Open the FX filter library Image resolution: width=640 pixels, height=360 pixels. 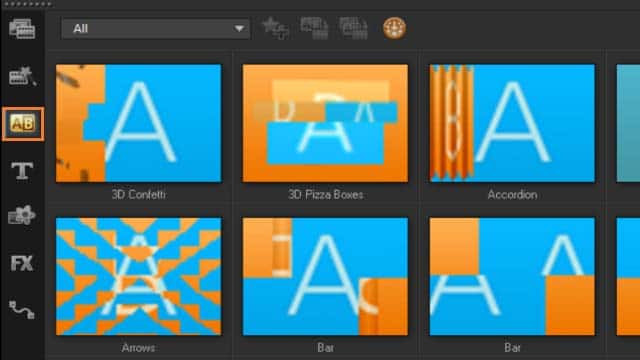click(22, 263)
